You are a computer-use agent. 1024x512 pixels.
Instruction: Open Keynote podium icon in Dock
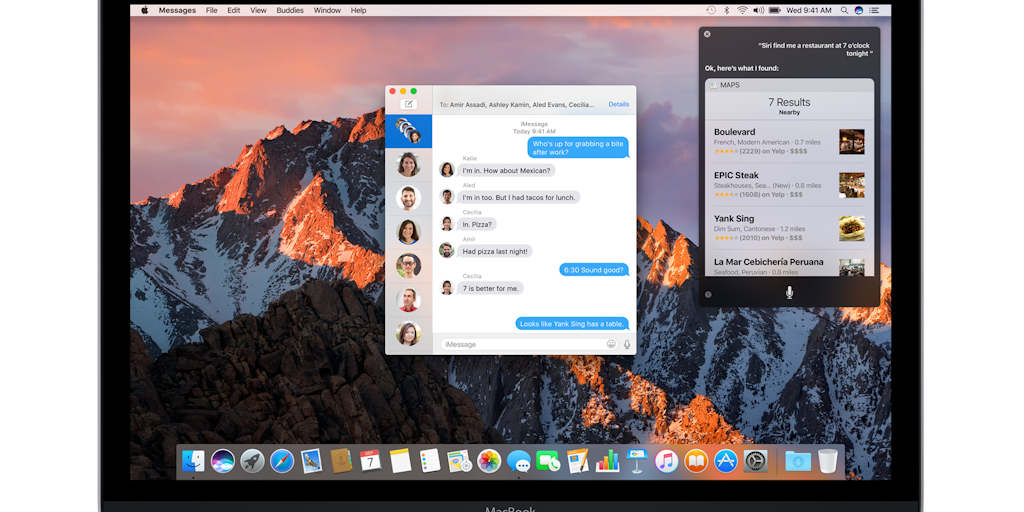(x=637, y=461)
